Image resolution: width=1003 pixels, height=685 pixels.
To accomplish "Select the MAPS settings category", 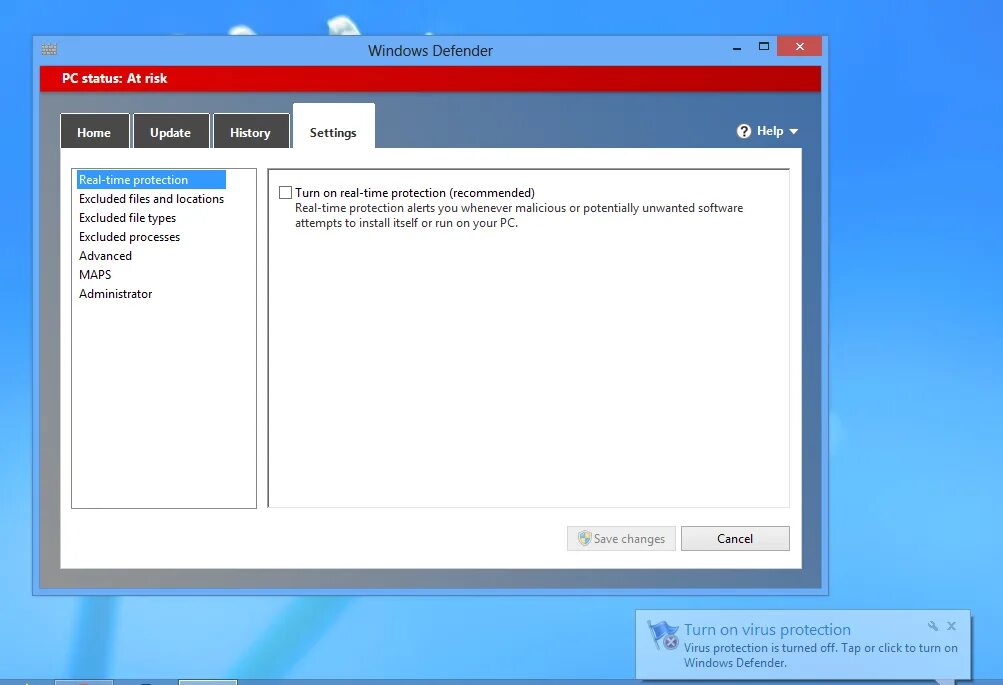I will (95, 274).
